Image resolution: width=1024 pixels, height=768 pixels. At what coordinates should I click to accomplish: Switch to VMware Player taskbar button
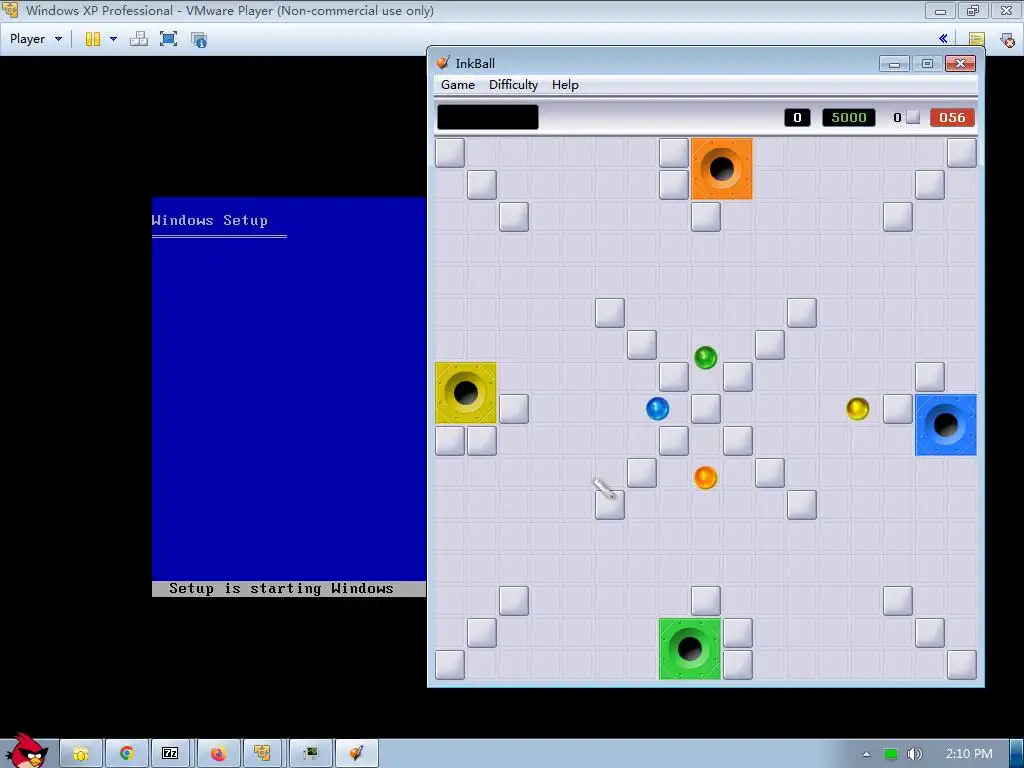(x=263, y=754)
